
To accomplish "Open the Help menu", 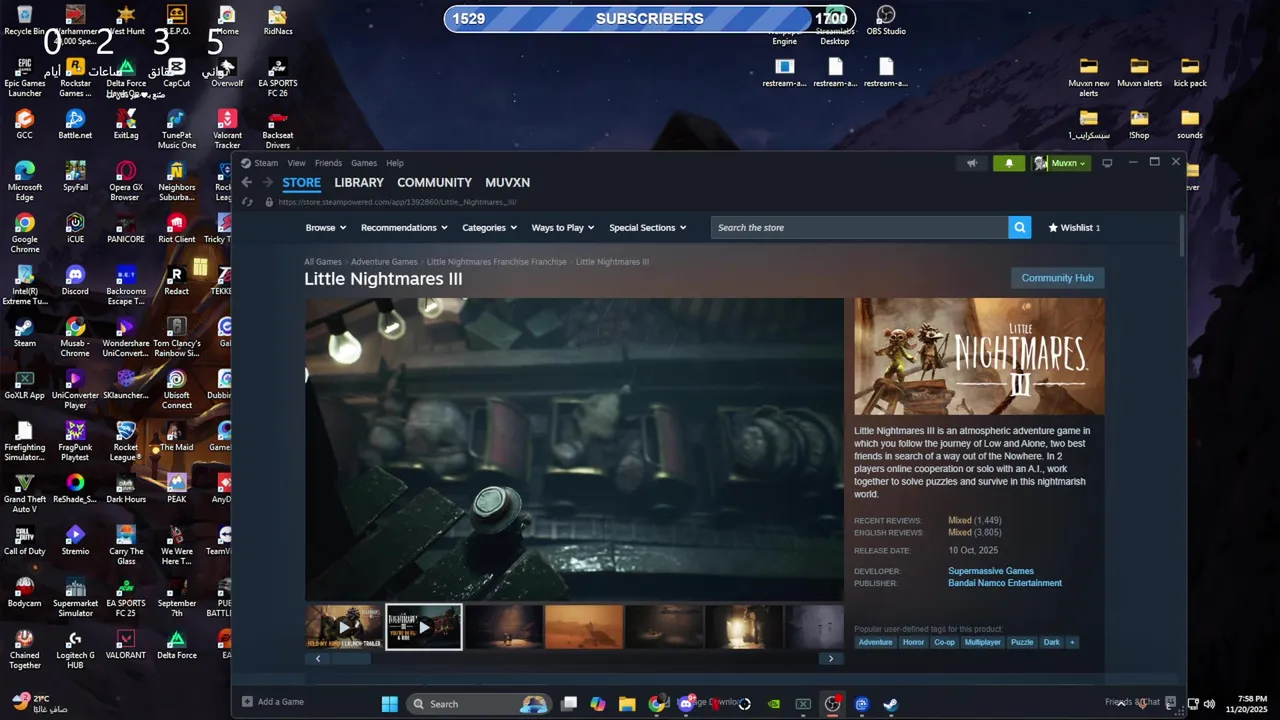I will click(x=395, y=163).
